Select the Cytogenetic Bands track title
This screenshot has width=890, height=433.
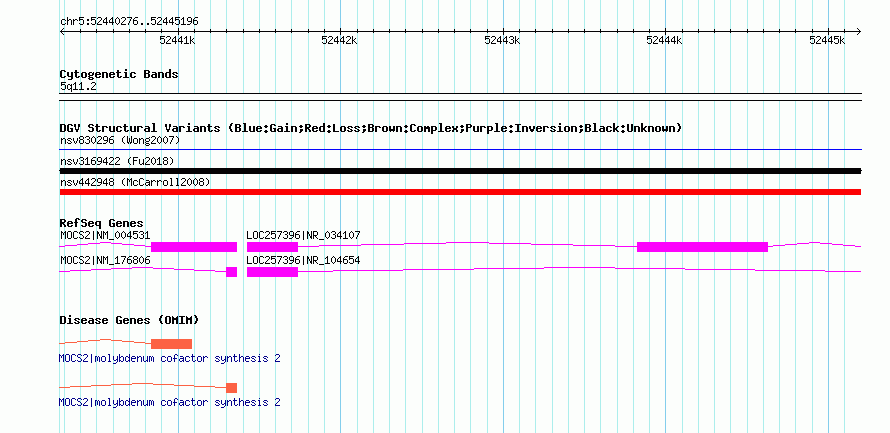(119, 74)
